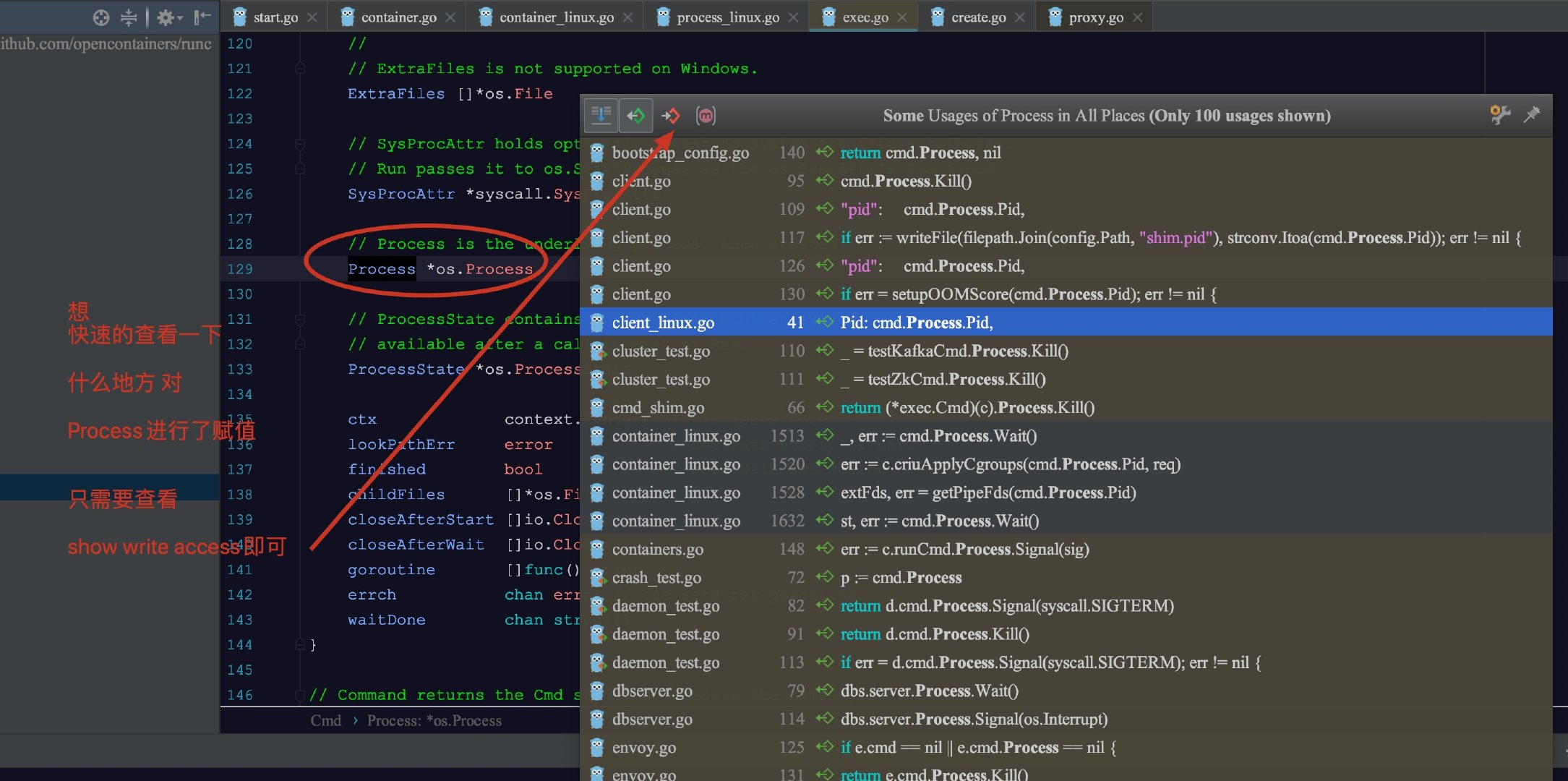Hide the project tool window
Screen dimensions: 1568x781
pos(202,17)
